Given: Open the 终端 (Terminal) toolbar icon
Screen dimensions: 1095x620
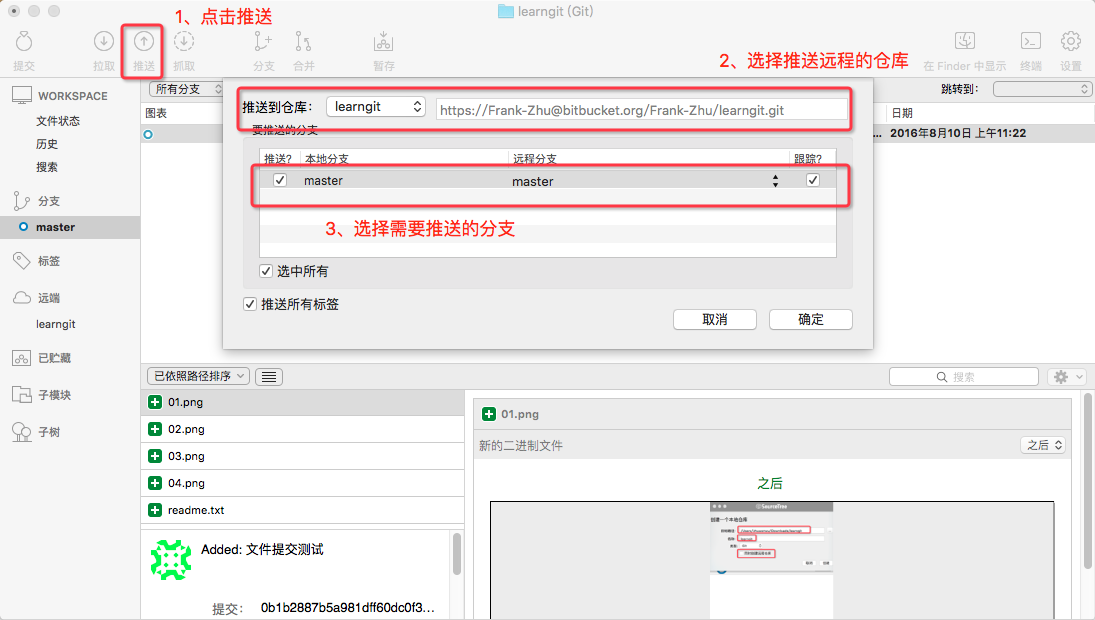Looking at the screenshot, I should [x=1031, y=41].
